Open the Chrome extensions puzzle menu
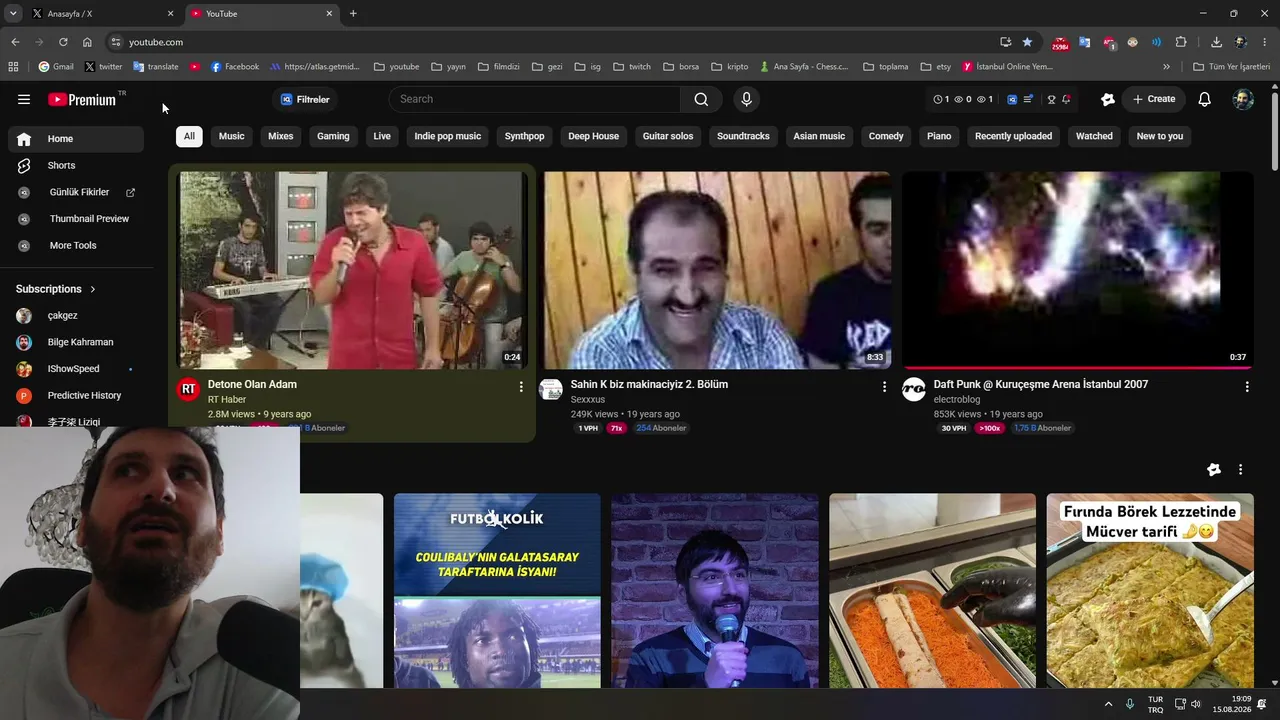Image resolution: width=1280 pixels, height=720 pixels. [x=1181, y=42]
